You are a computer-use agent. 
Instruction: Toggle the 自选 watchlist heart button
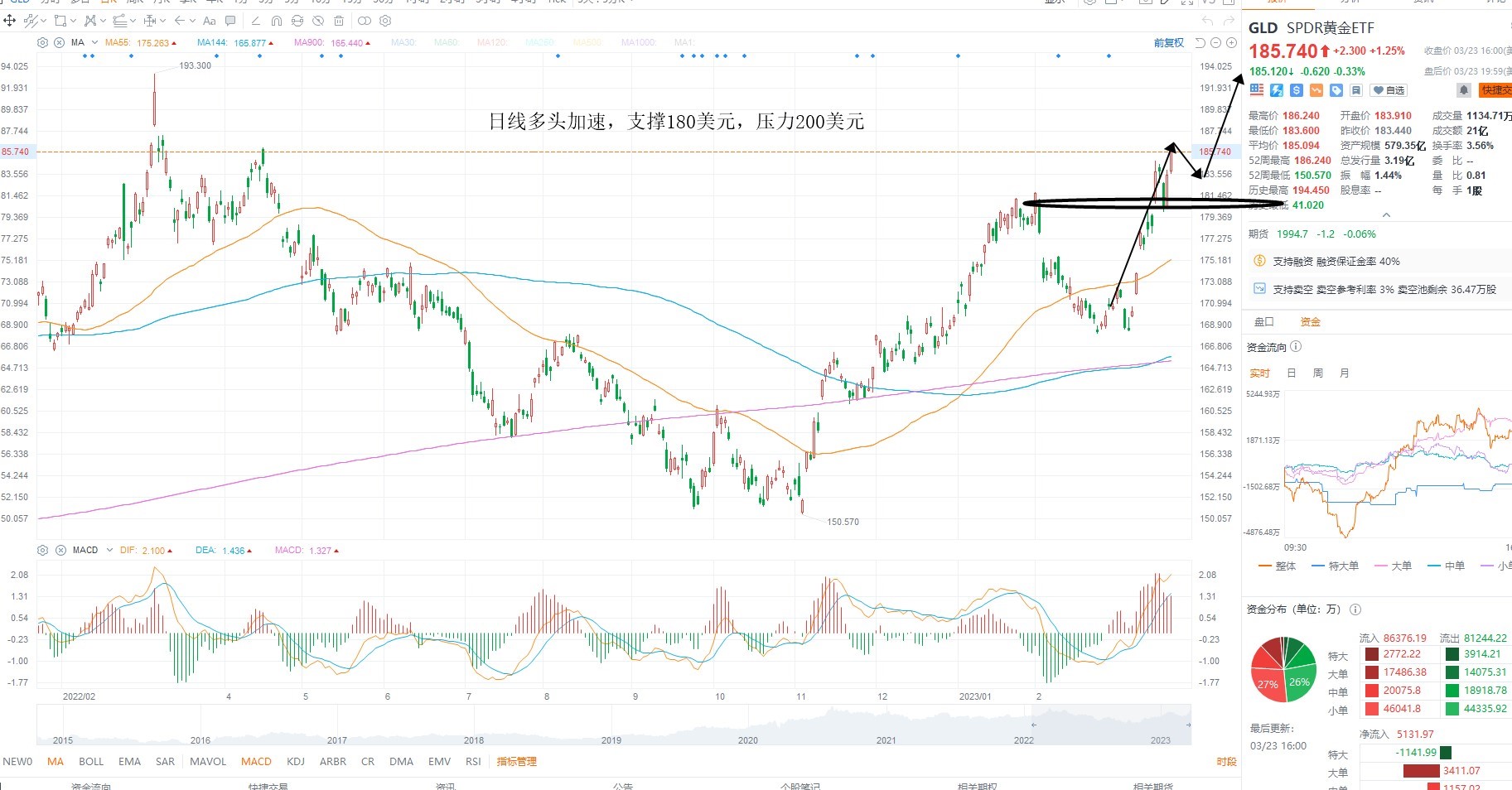click(x=1389, y=90)
